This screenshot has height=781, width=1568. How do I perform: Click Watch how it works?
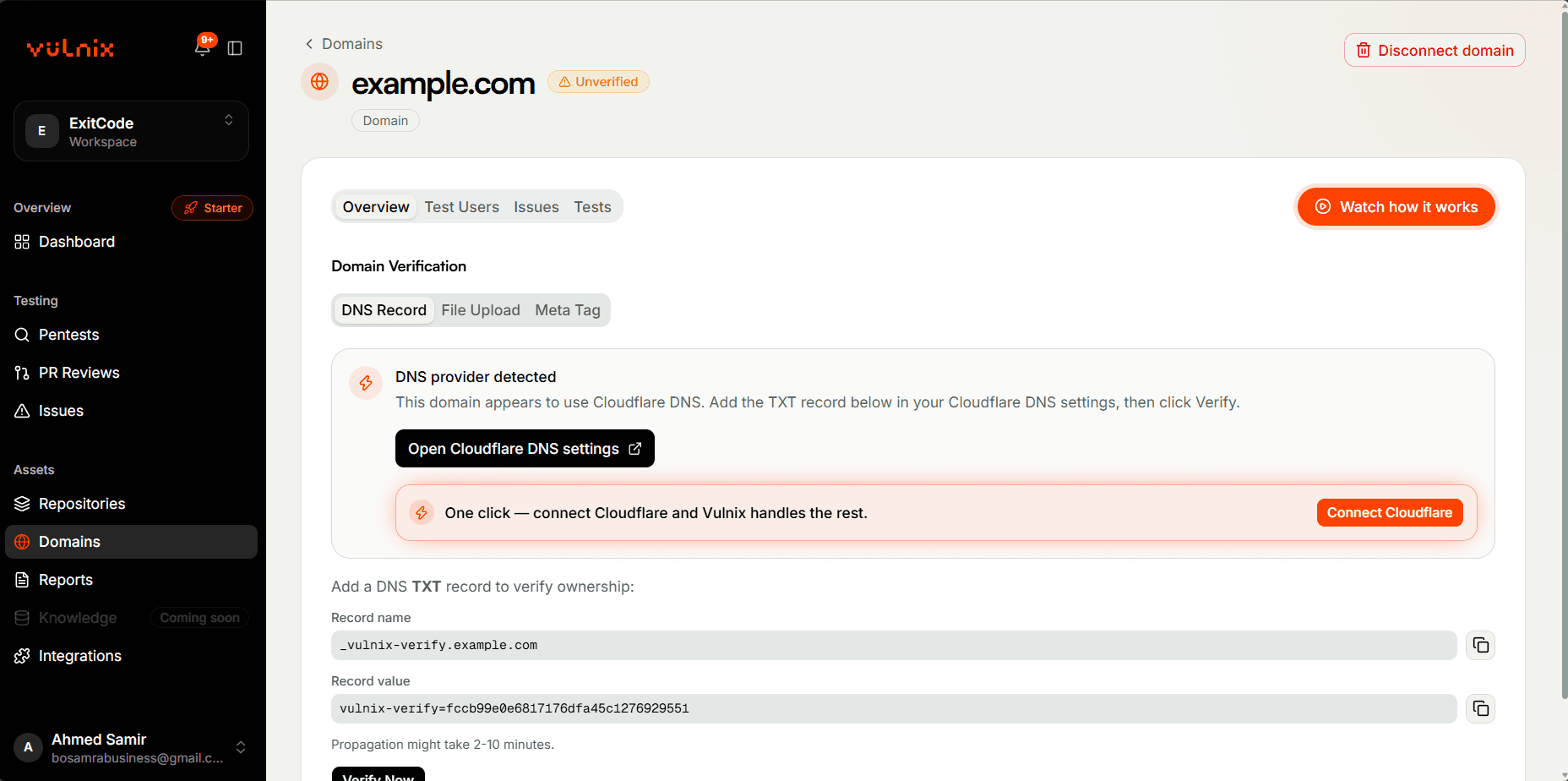(x=1396, y=207)
